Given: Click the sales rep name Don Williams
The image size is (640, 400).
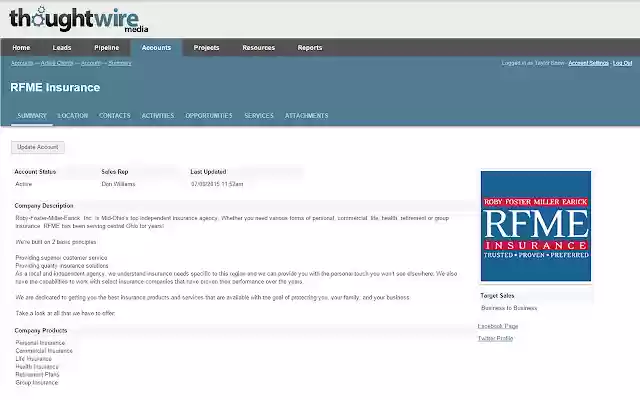Looking at the screenshot, I should (x=118, y=184).
